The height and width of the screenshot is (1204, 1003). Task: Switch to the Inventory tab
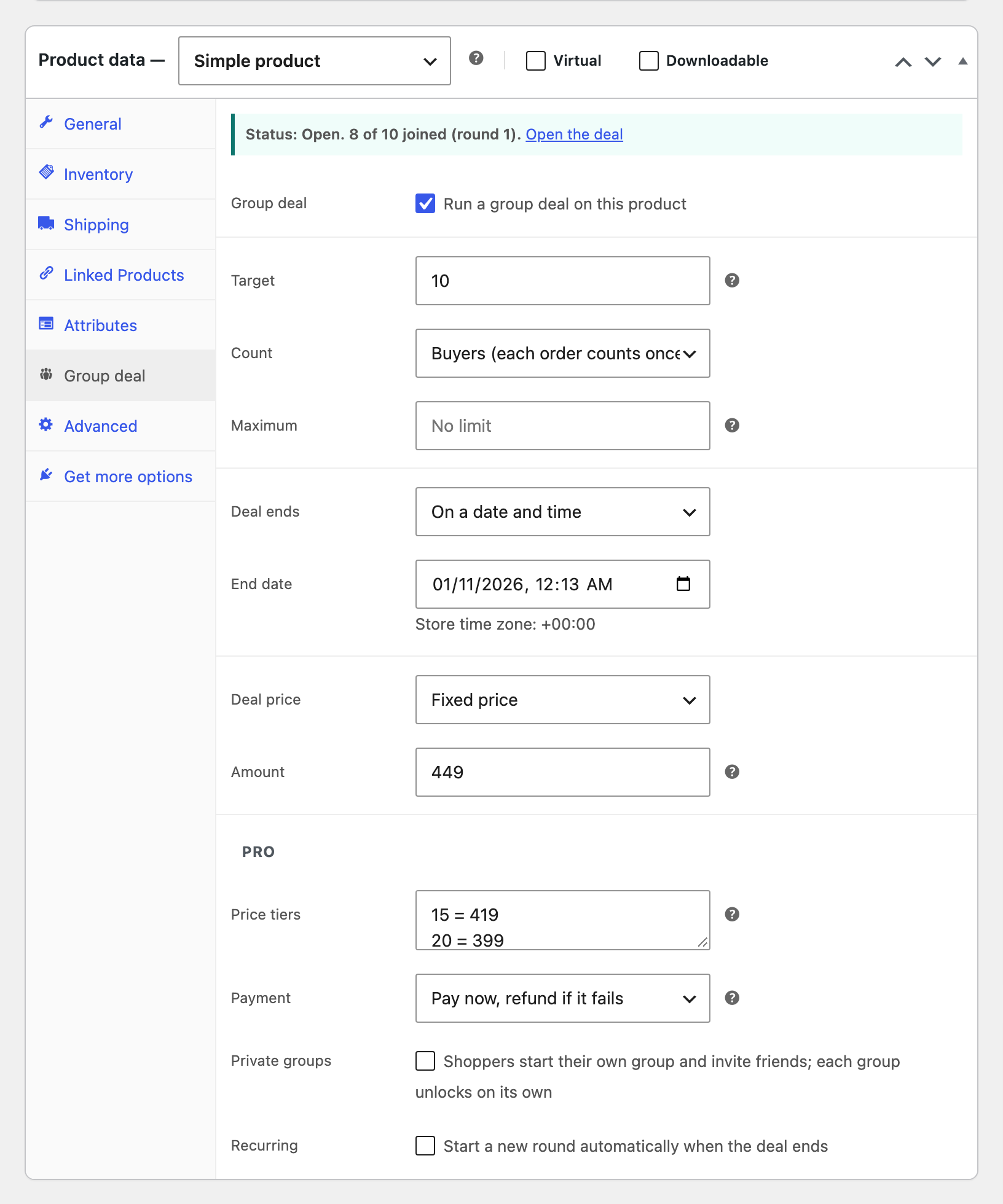point(120,174)
